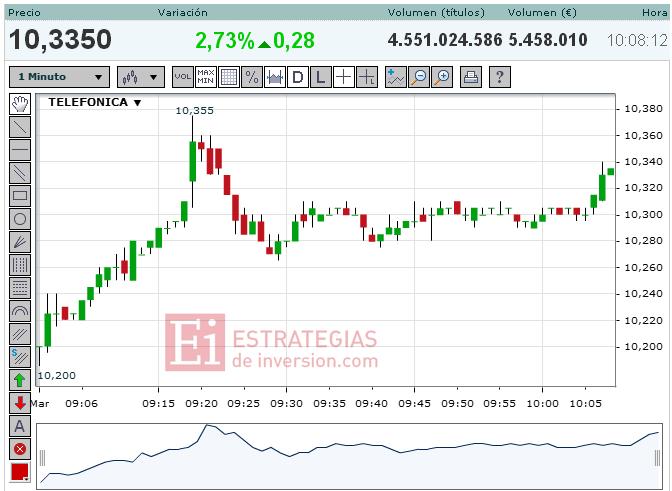The image size is (672, 491).
Task: Click the 10:00 time axis label
Action: [543, 404]
